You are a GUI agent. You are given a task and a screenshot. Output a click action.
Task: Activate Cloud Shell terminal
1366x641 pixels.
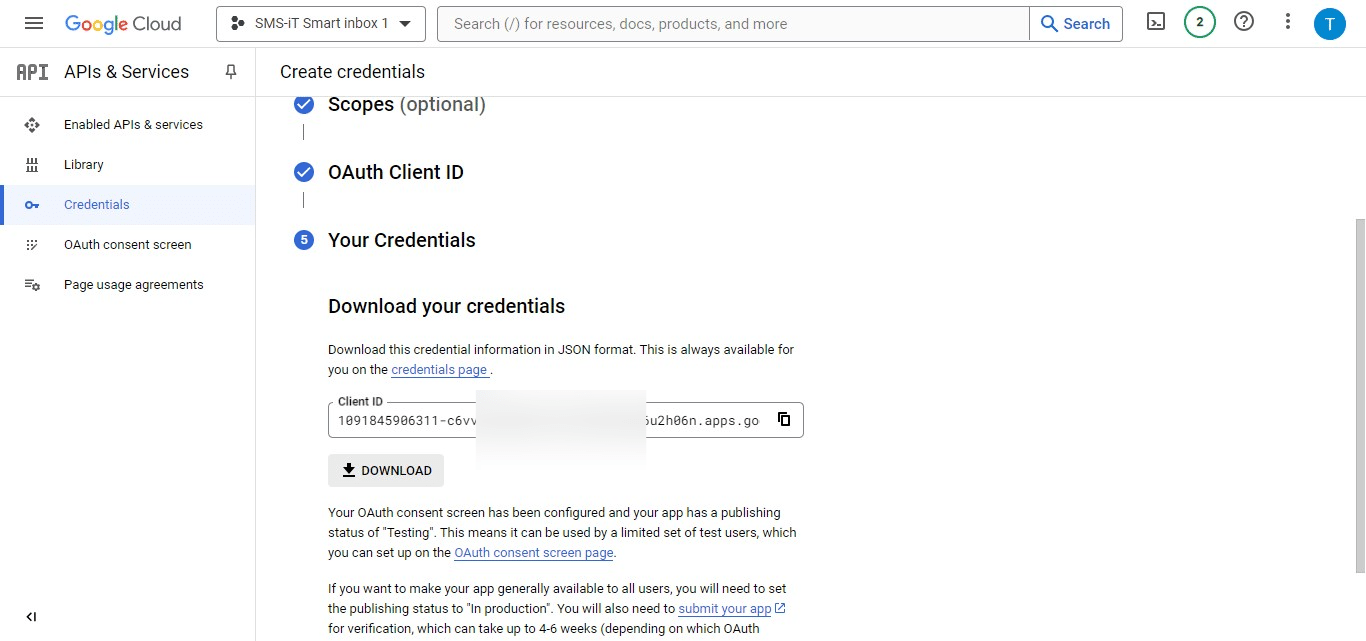tap(1155, 22)
